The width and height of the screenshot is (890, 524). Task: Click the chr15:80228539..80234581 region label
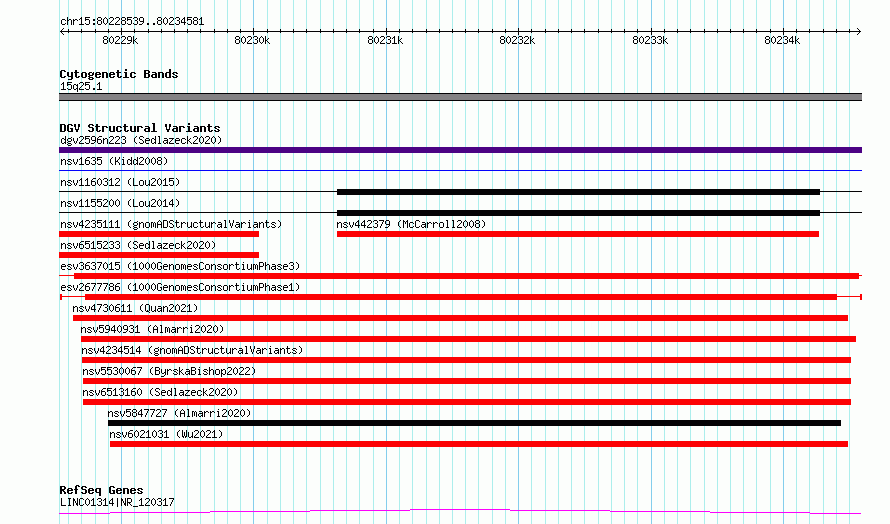tap(132, 22)
